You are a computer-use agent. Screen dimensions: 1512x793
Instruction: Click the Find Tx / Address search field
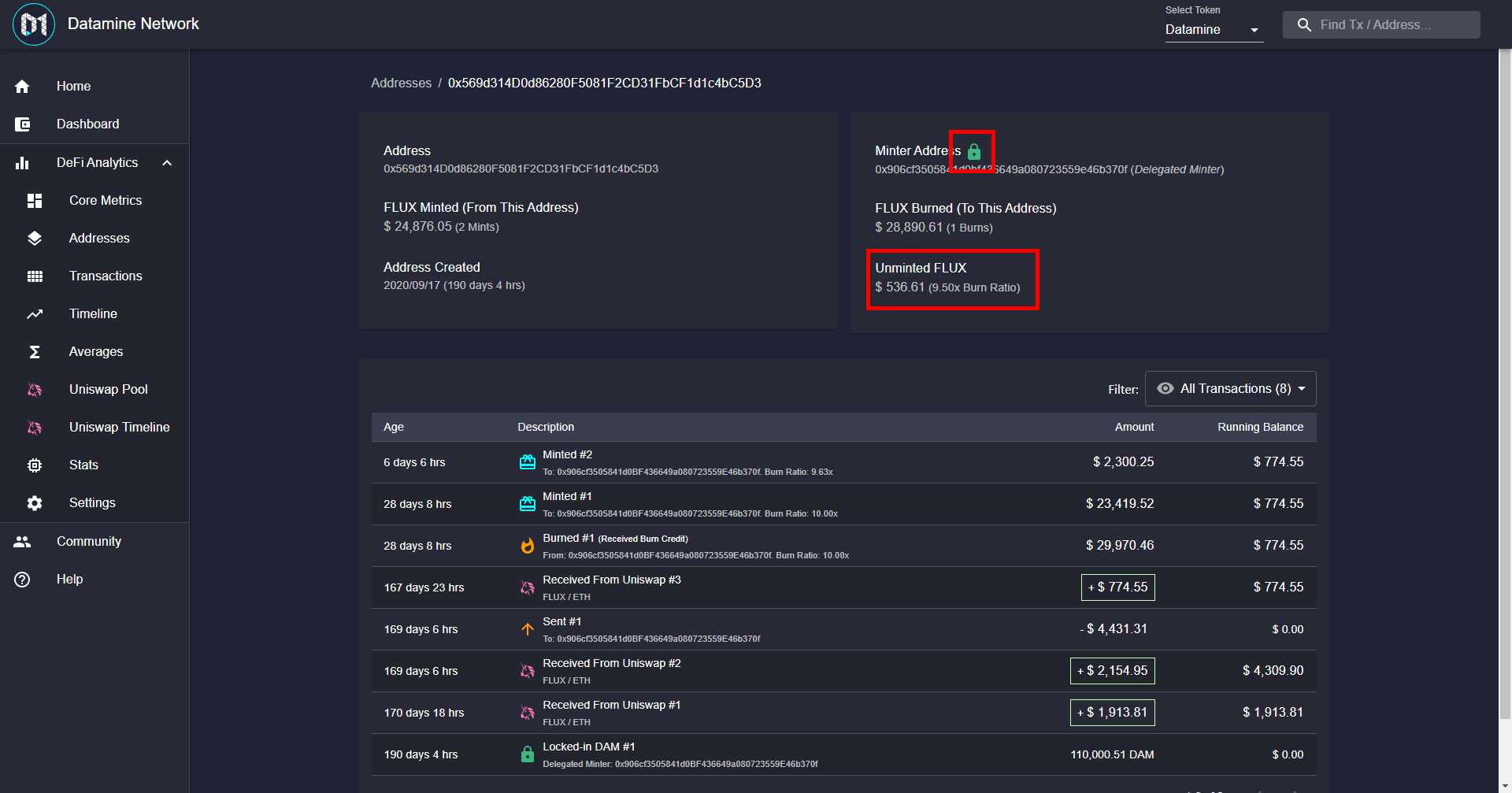1381,25
